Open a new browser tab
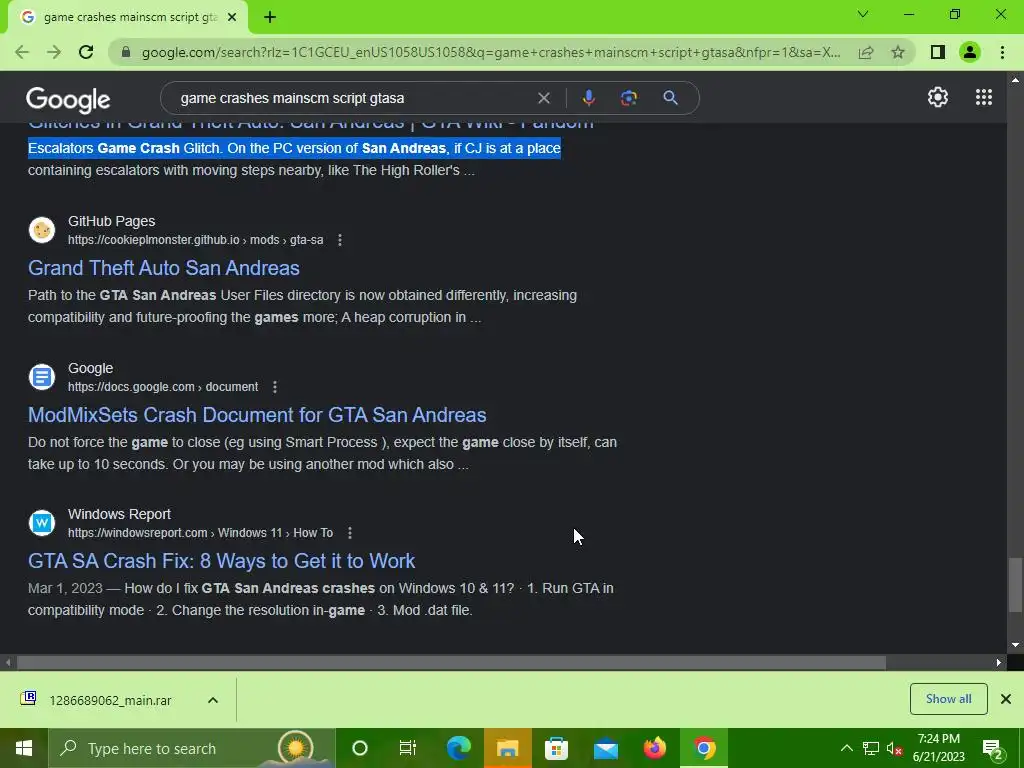The width and height of the screenshot is (1024, 768). pyautogui.click(x=270, y=18)
